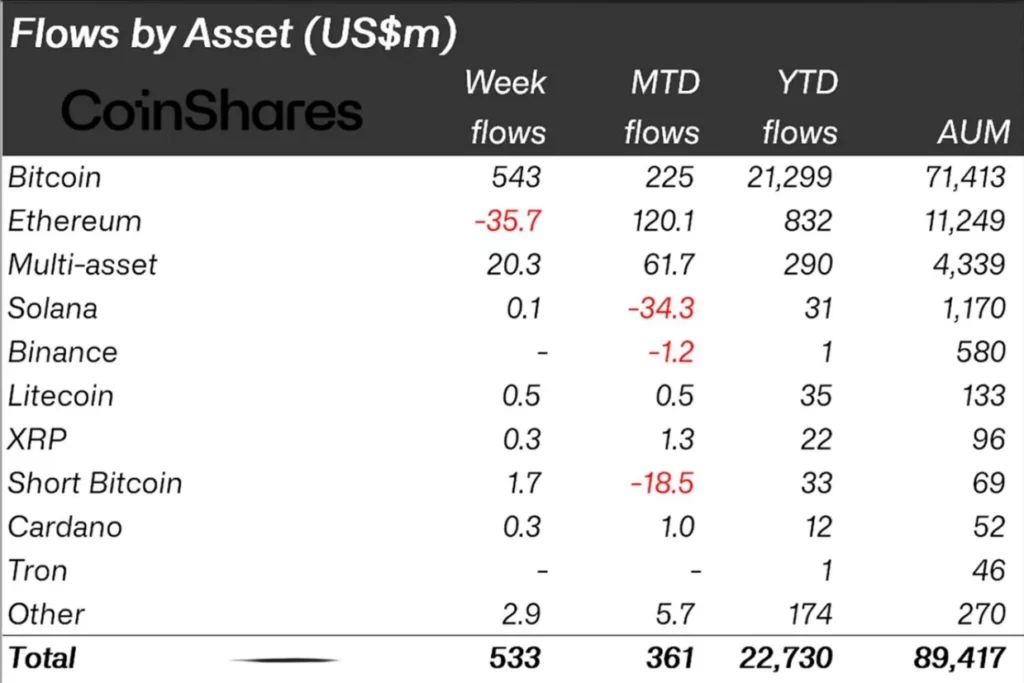Viewport: 1024px width, 683px height.
Task: Click the CoinShares logo
Action: tap(212, 110)
